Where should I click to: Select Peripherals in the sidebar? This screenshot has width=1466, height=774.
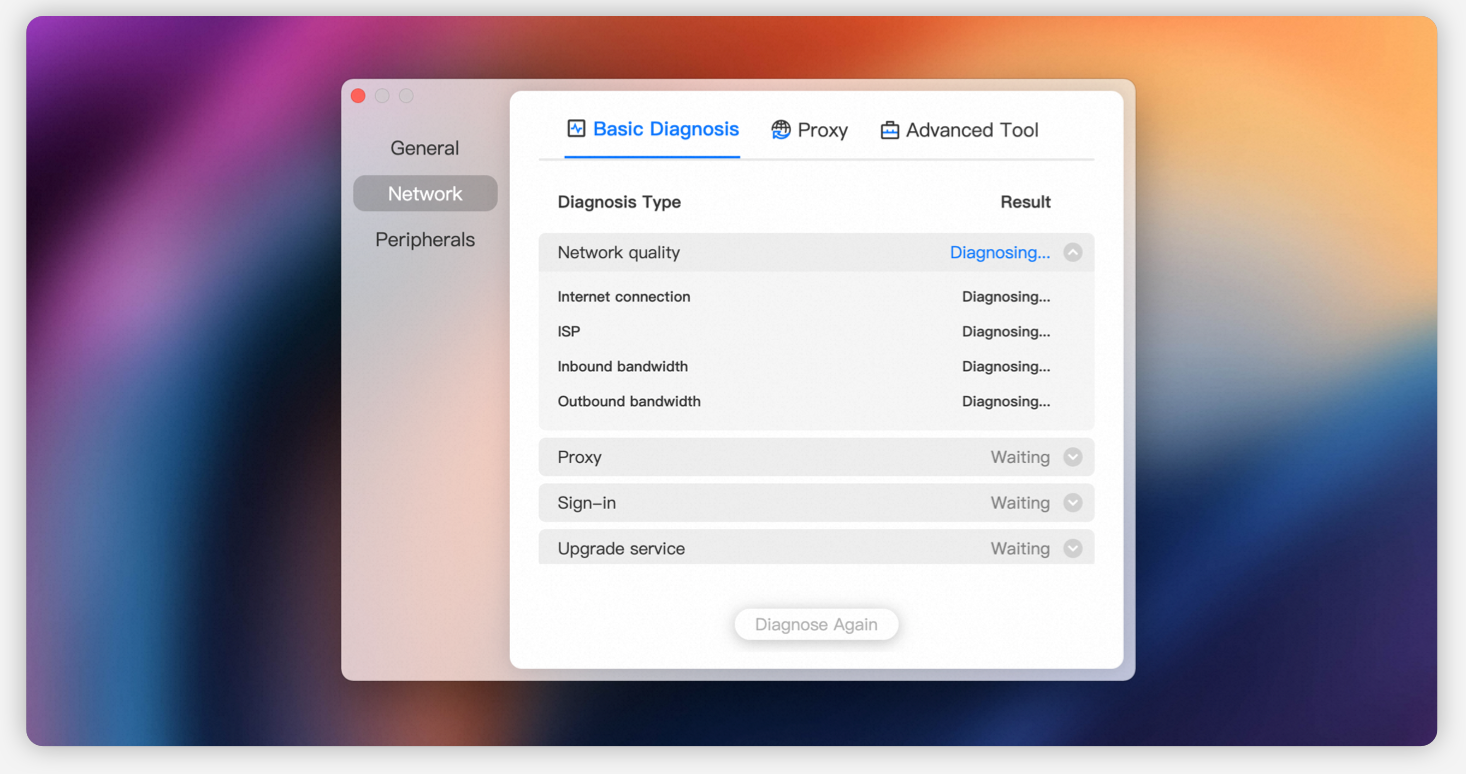pyautogui.click(x=425, y=240)
